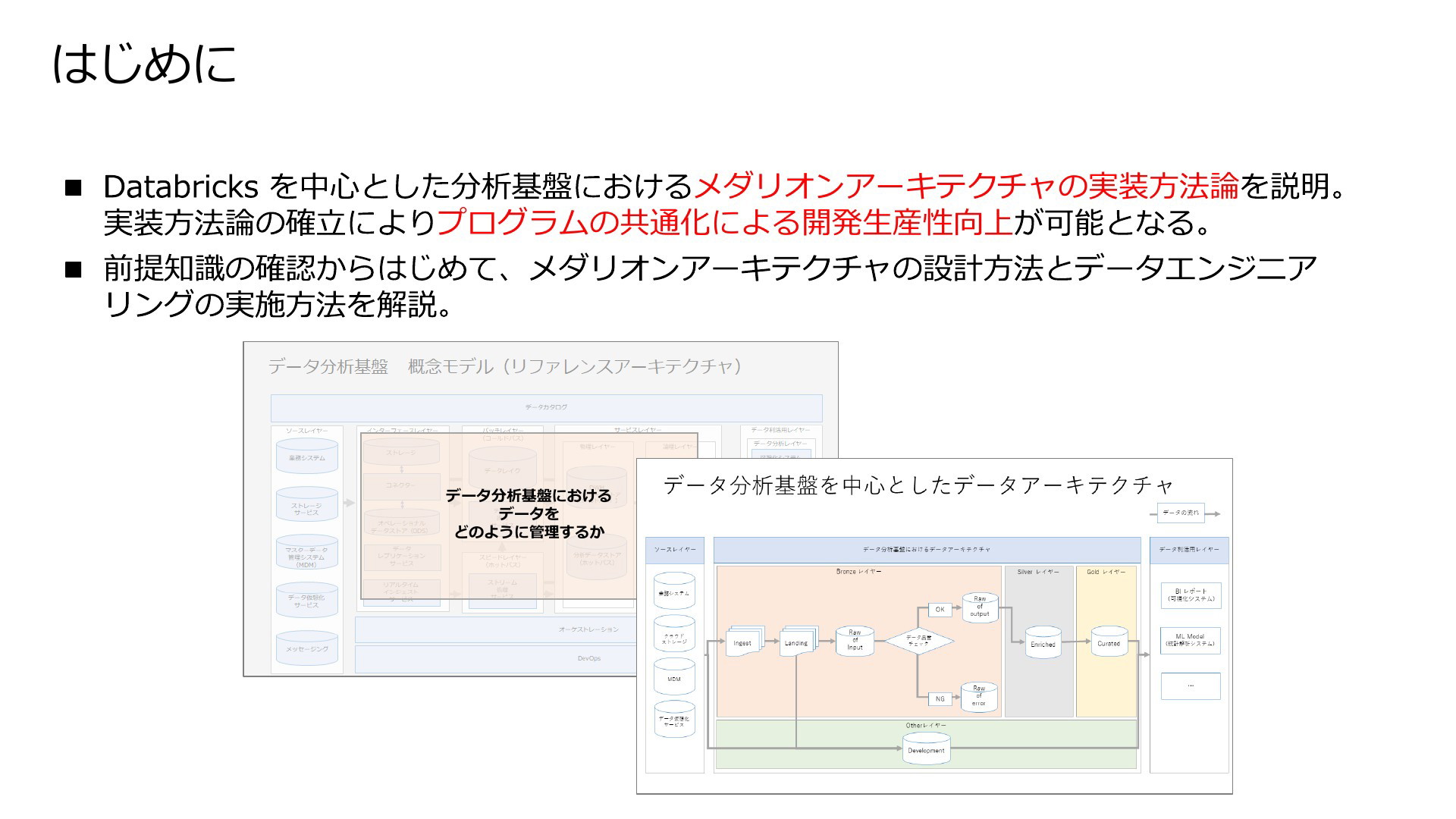Select the データ品質チェック diamond

(x=918, y=642)
